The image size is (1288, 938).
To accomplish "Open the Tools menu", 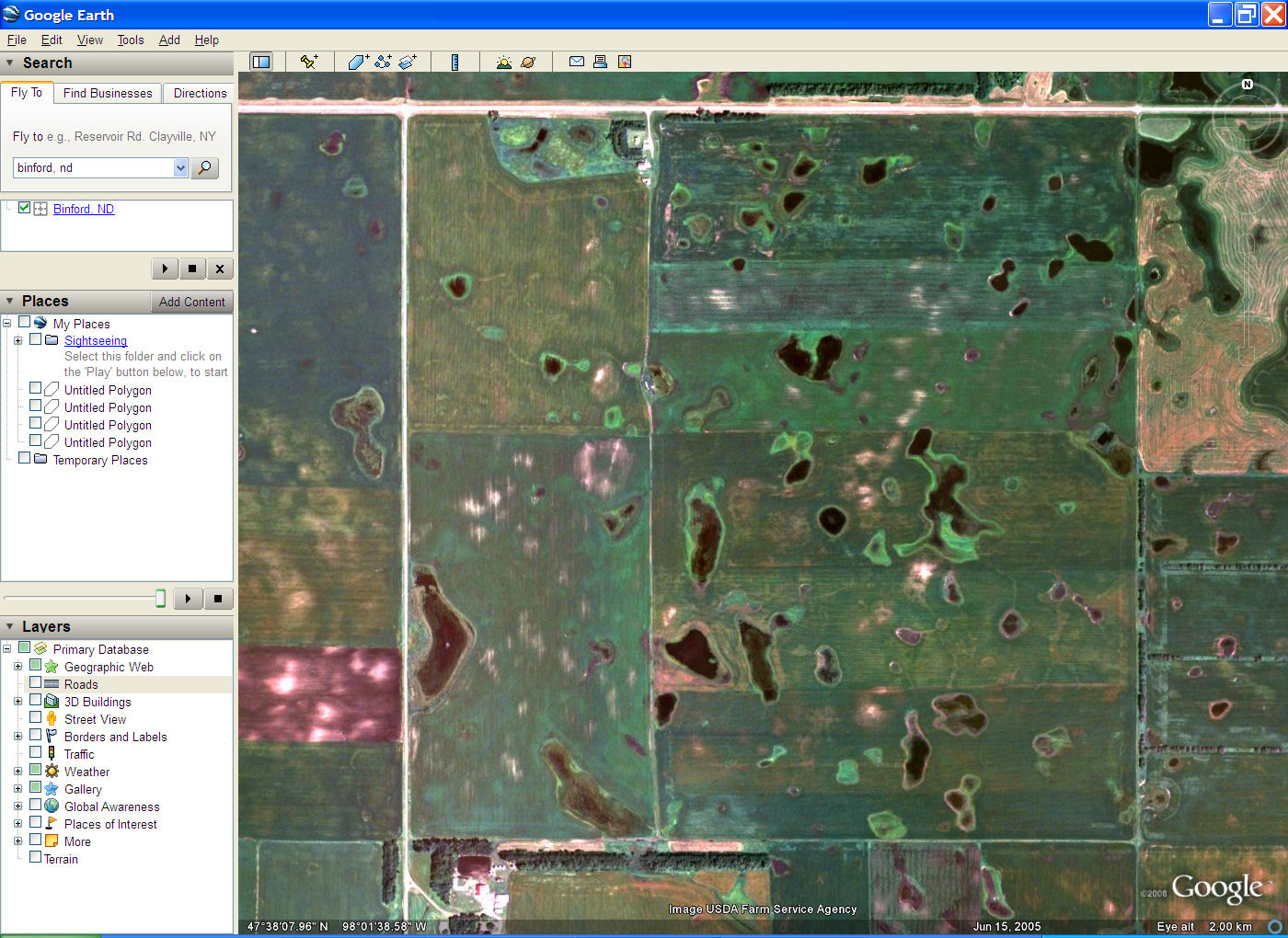I will click(x=131, y=40).
